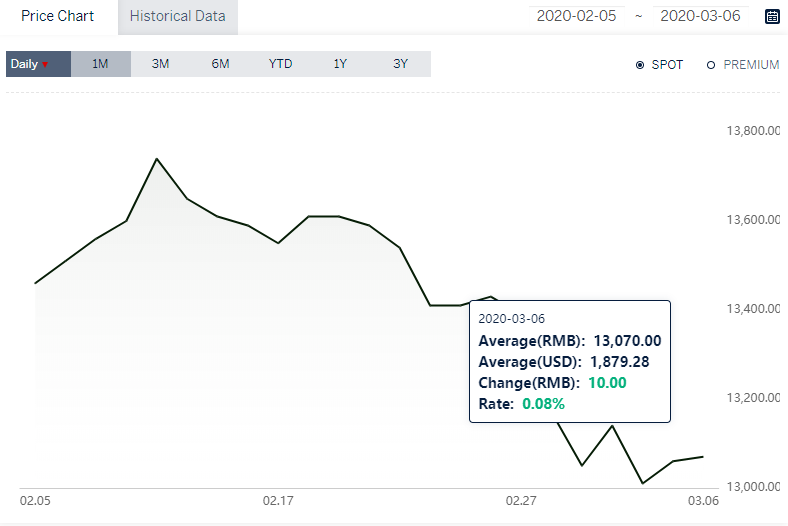Click the last chart point at 03.06
Viewport: 788px width, 526px height.
click(703, 457)
